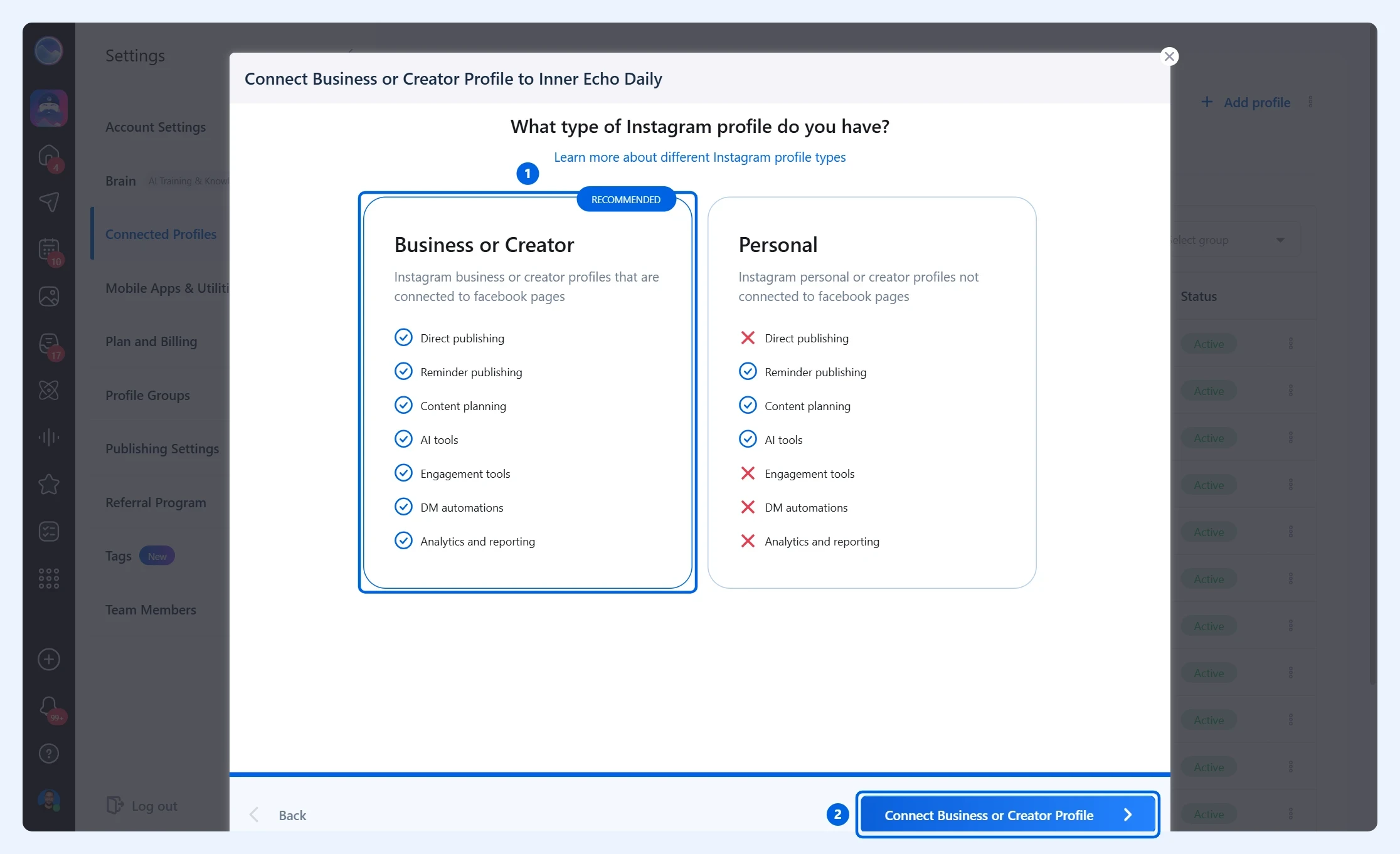Open Learn more about Instagram profile types link

(x=699, y=157)
